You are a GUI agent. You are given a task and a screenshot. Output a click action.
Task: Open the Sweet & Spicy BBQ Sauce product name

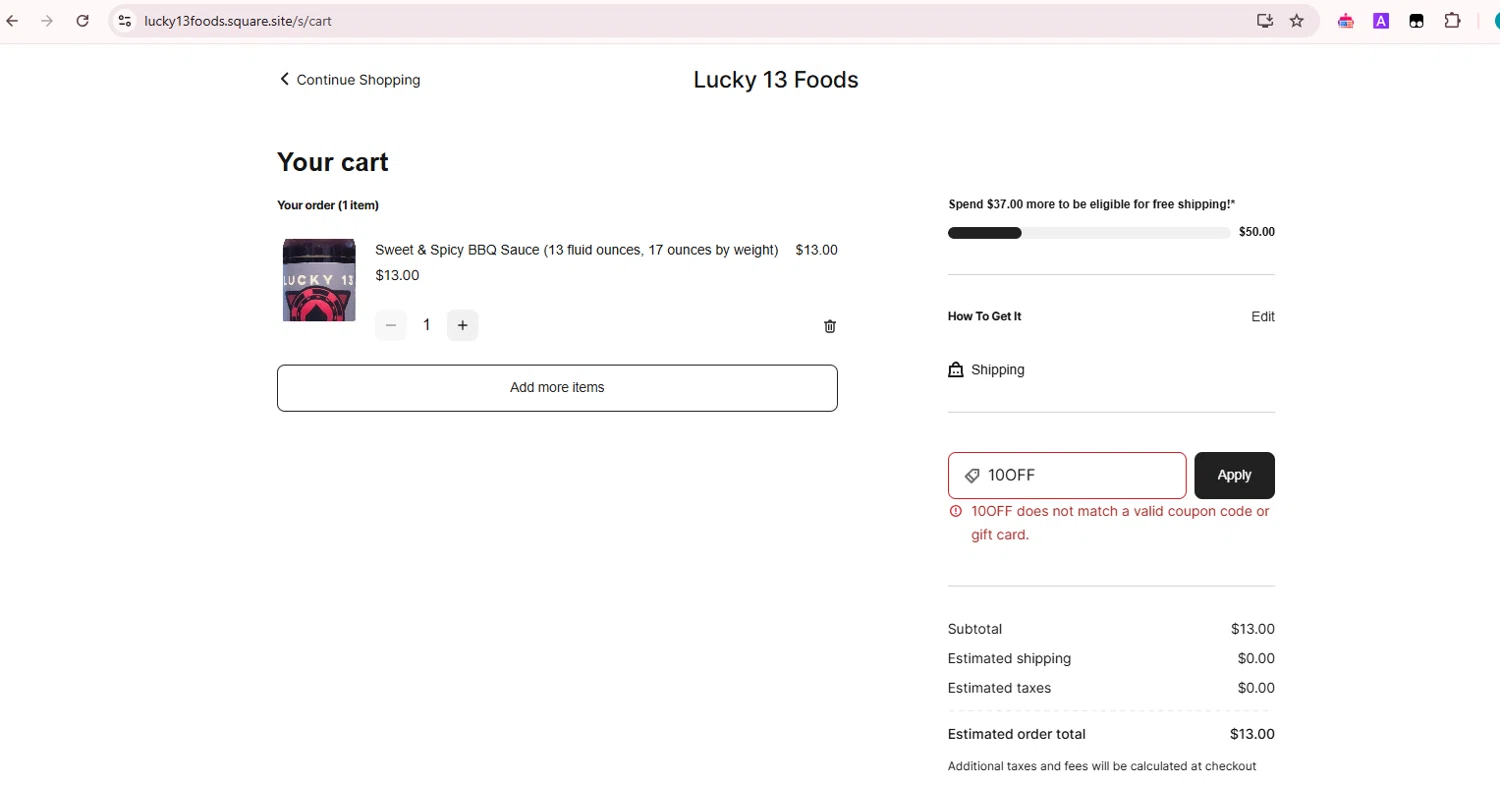coord(576,250)
